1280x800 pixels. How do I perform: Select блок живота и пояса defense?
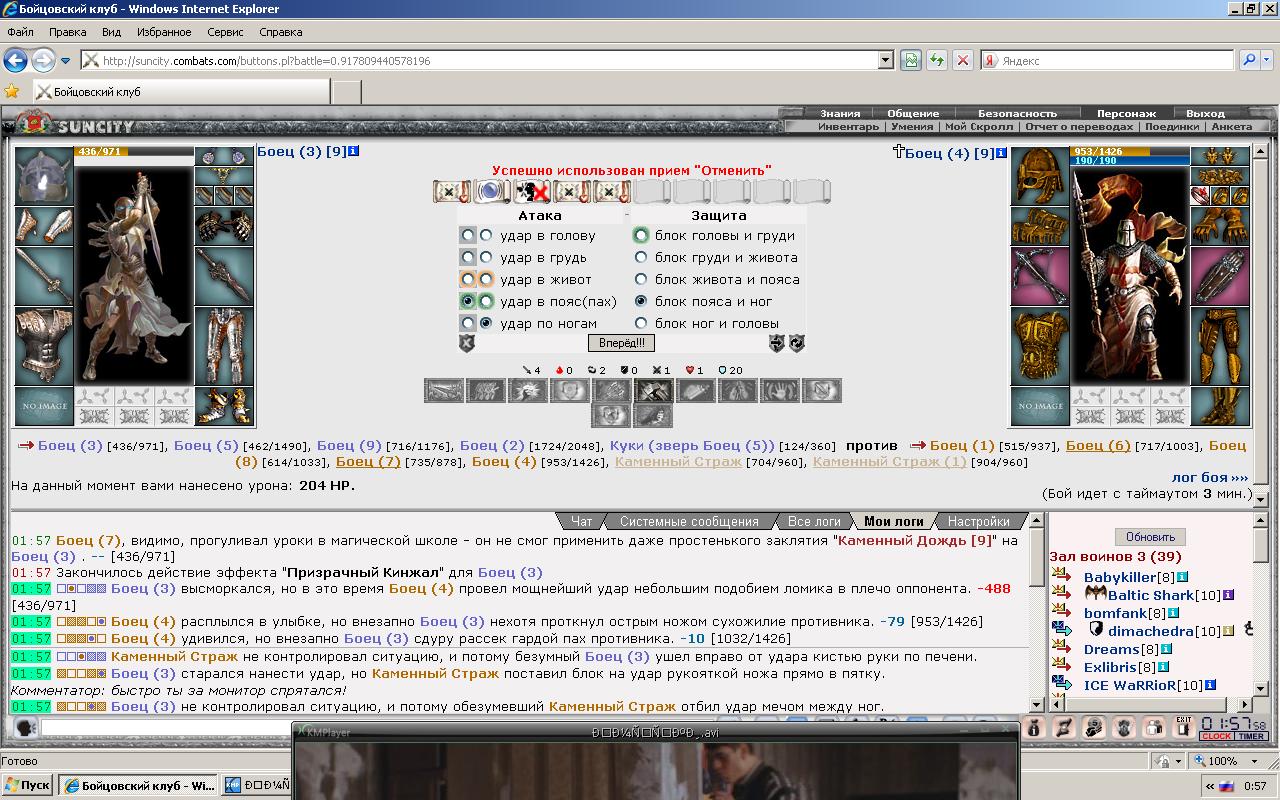641,280
